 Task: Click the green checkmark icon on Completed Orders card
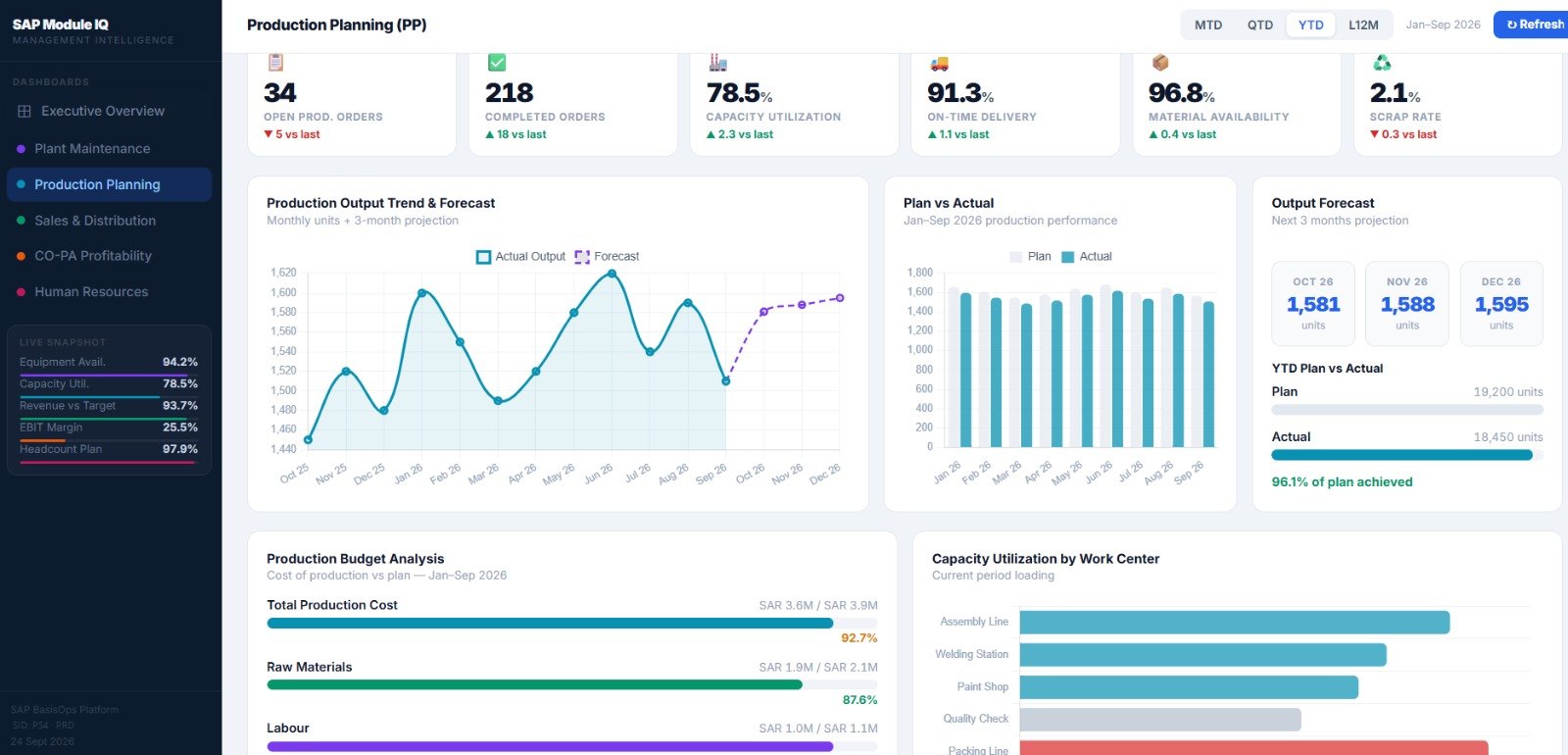497,63
